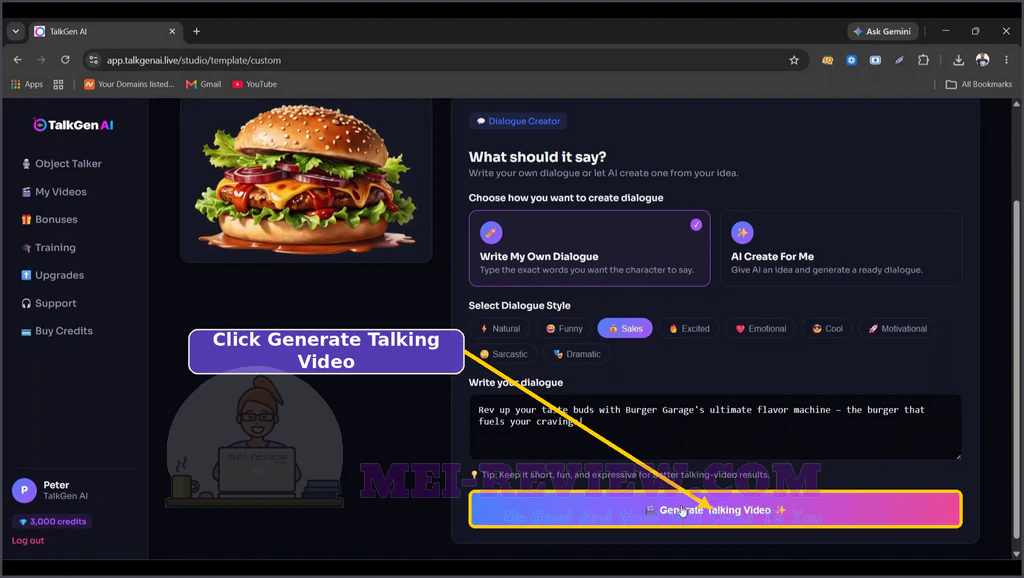Click the browser forward arrow

tap(41, 60)
